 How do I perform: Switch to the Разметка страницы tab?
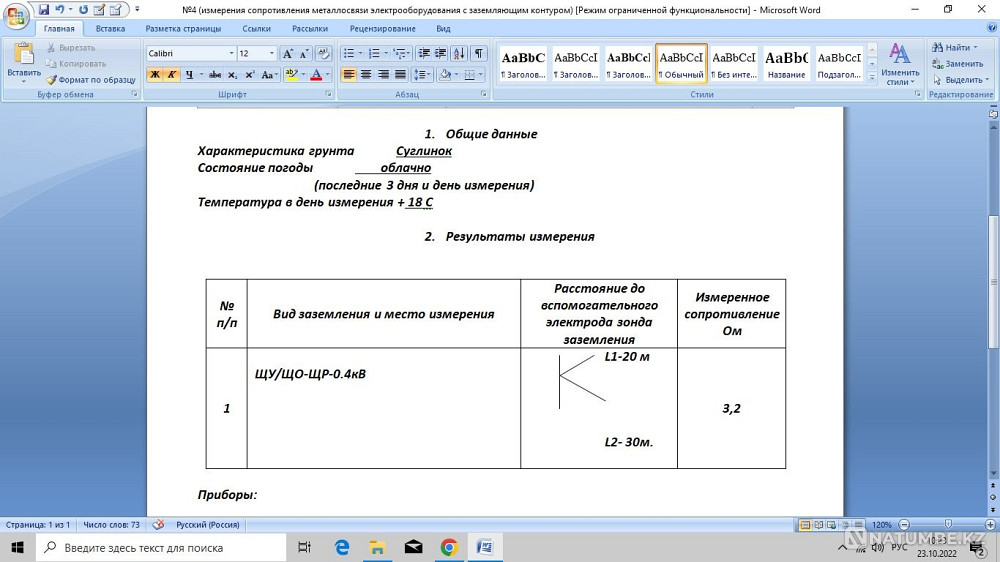coord(183,29)
